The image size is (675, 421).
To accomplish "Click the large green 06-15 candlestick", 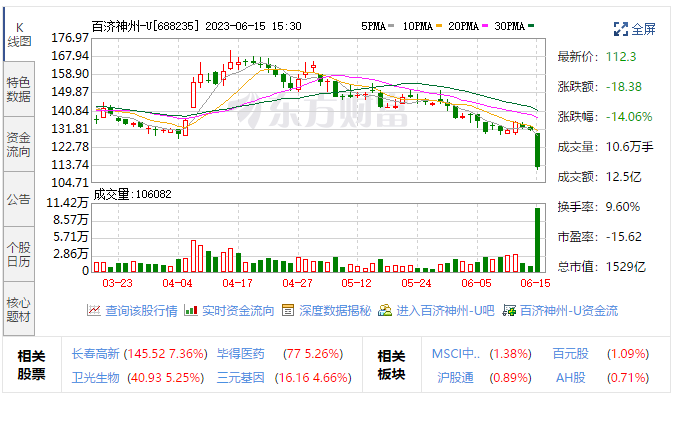I will tap(537, 150).
